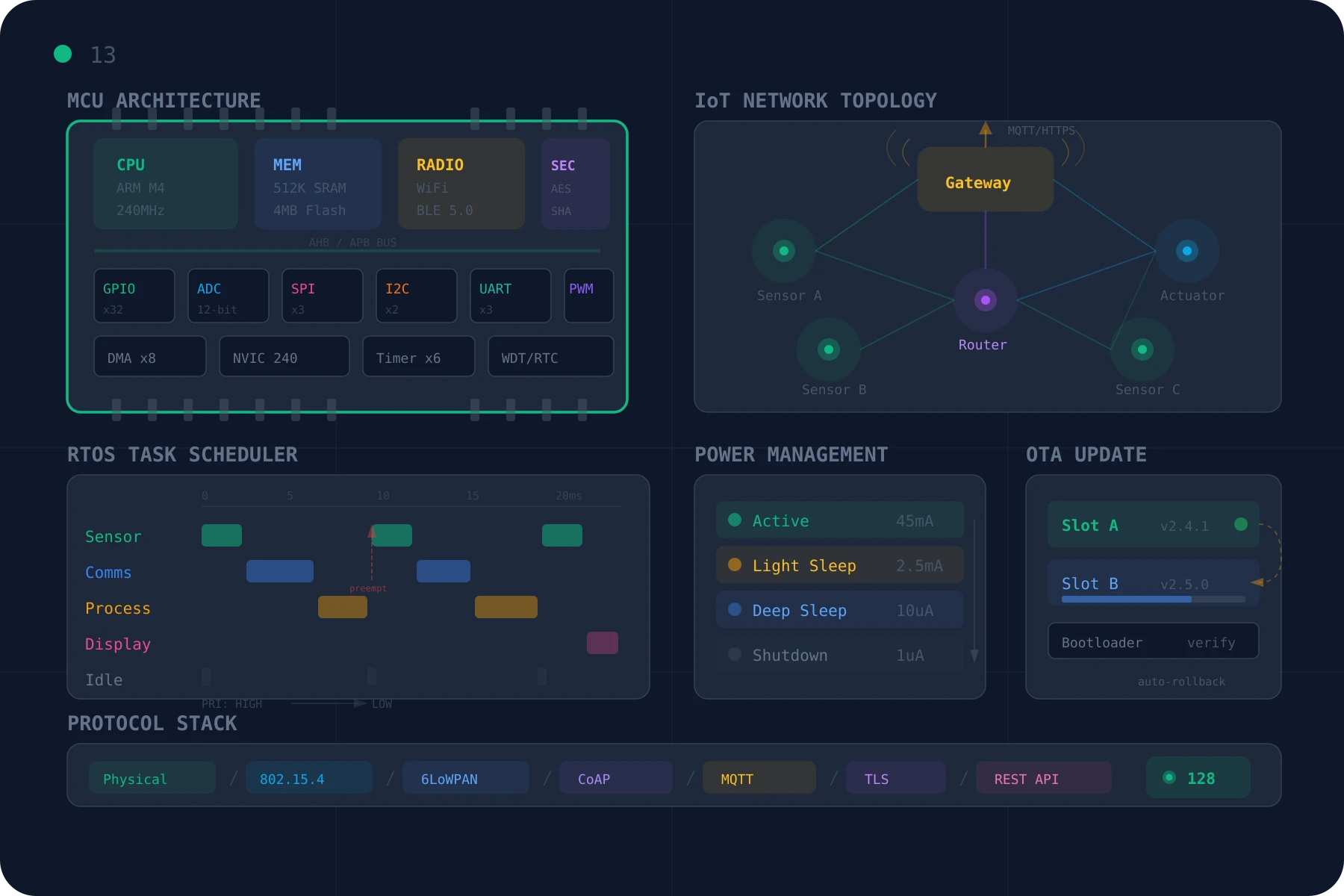This screenshot has width=1344, height=896.
Task: Select the MQTT protocol layer
Action: 758,777
